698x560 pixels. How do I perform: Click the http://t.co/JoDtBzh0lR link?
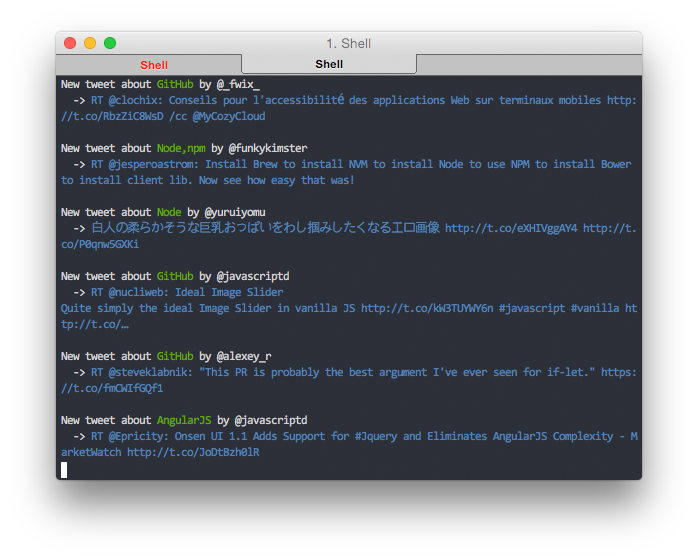[193, 453]
